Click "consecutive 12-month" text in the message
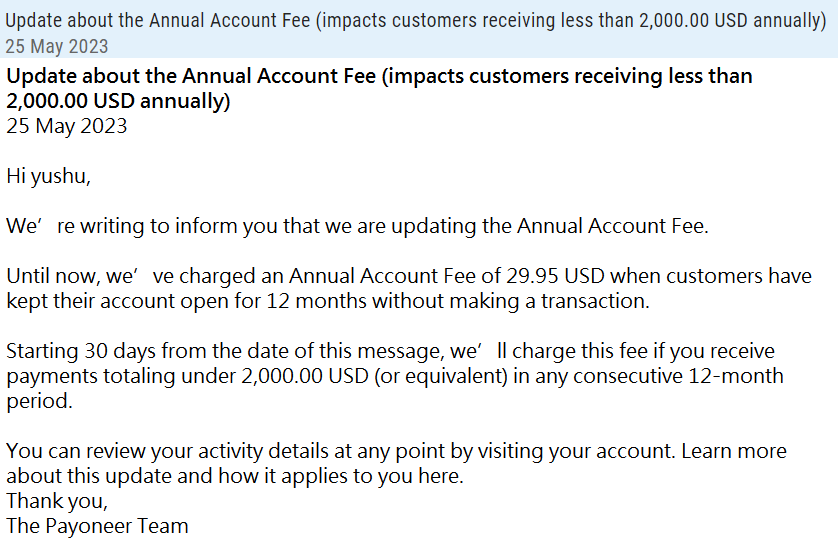The image size is (838, 542). [678, 376]
